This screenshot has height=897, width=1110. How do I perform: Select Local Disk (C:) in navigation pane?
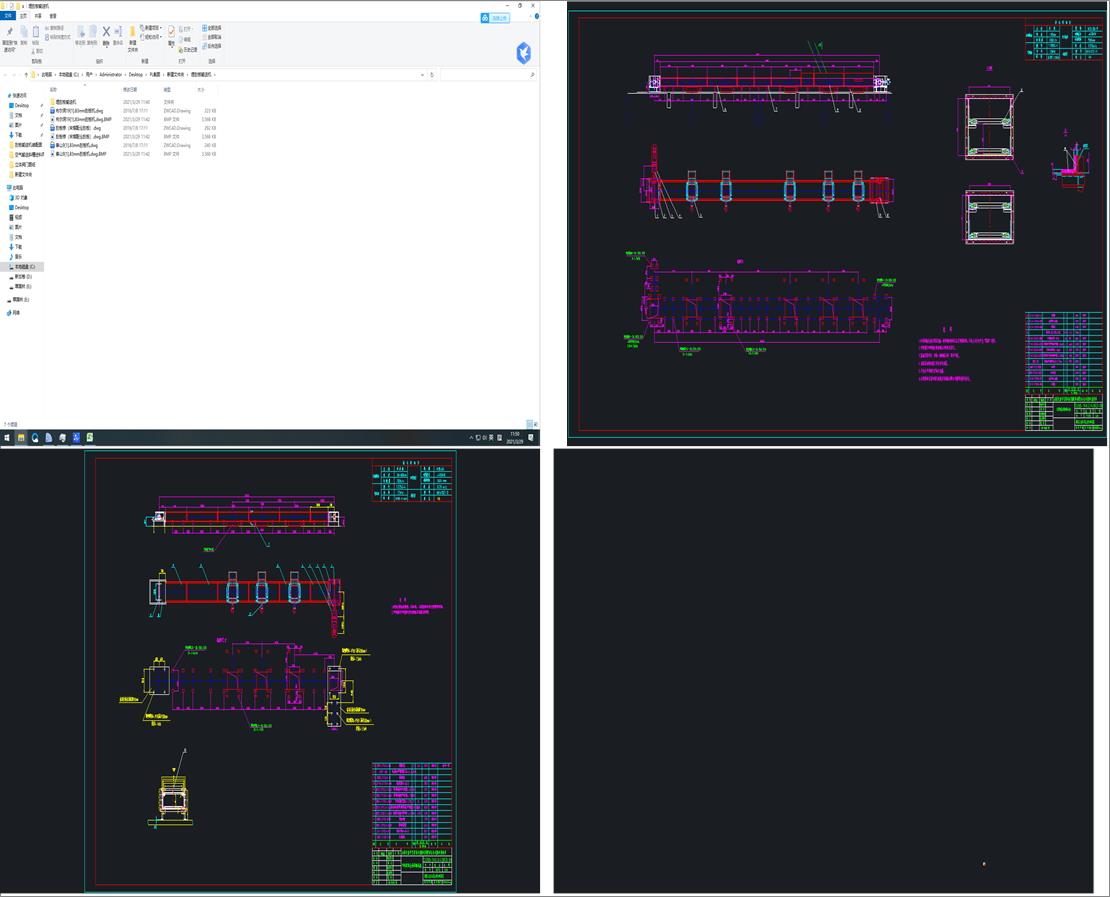(23, 267)
